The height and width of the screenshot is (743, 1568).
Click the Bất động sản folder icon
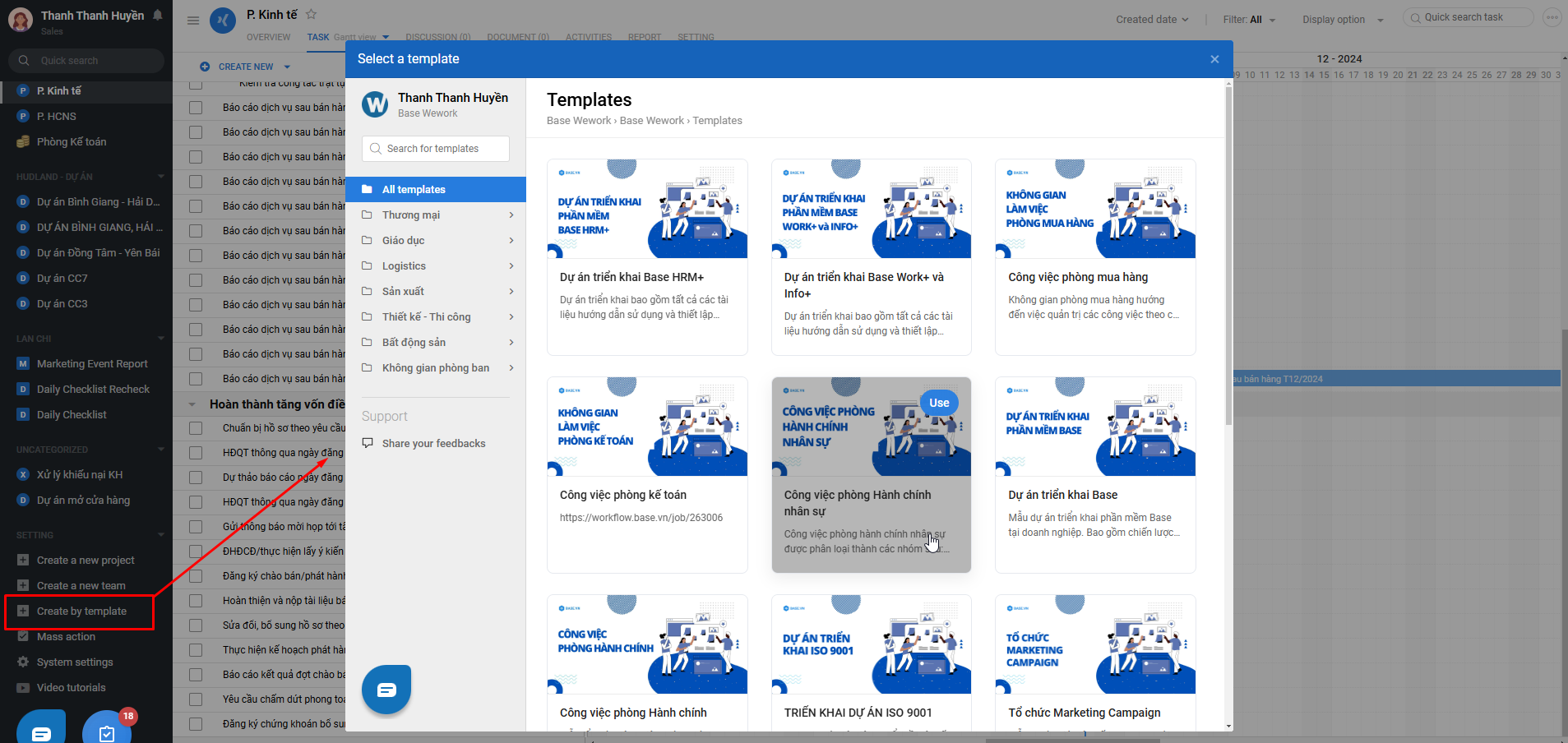(367, 342)
